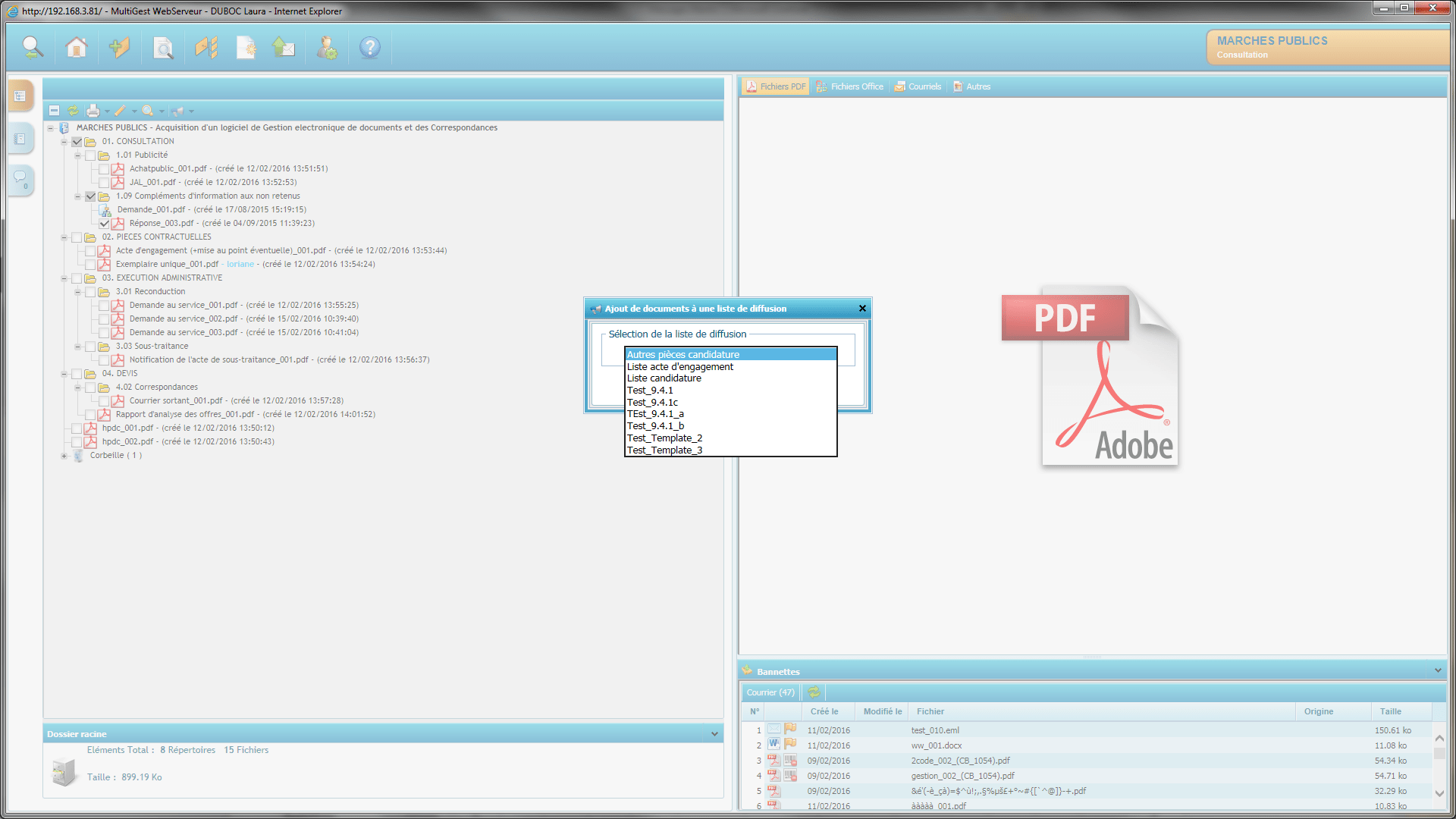The height and width of the screenshot is (819, 1456).
Task: Uncheck the 01. CONSULTATION folder checkbox
Action: pos(77,142)
